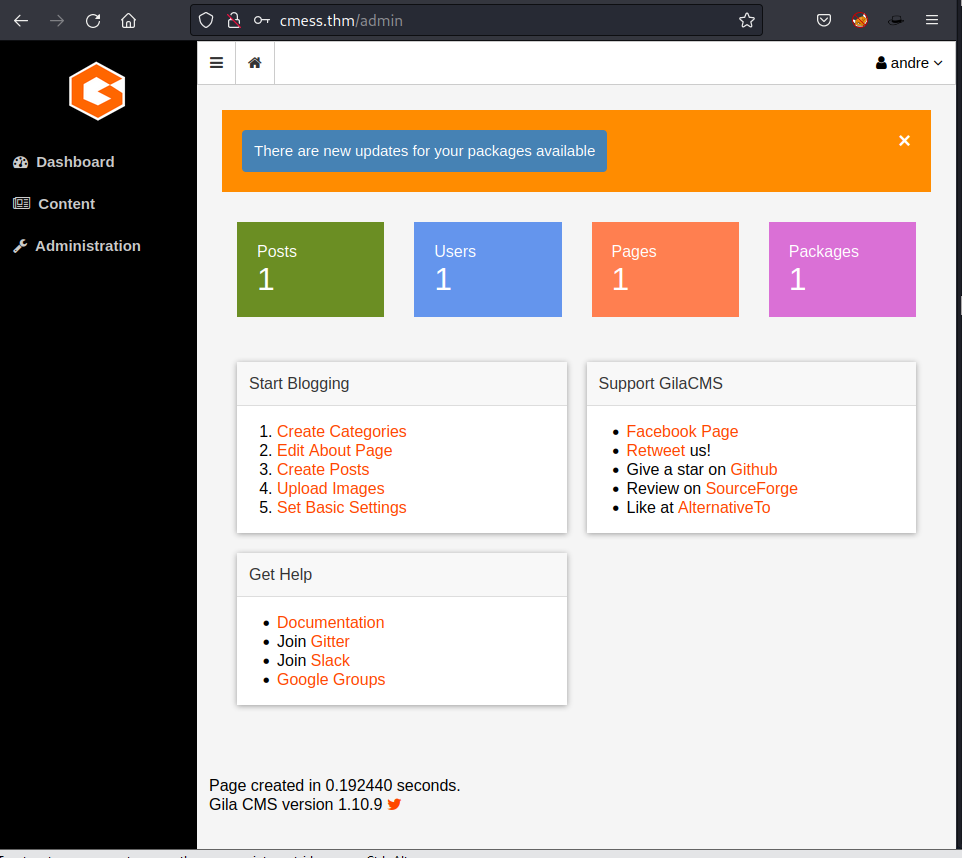Click the Gitter link
962x858 pixels.
[x=330, y=641]
